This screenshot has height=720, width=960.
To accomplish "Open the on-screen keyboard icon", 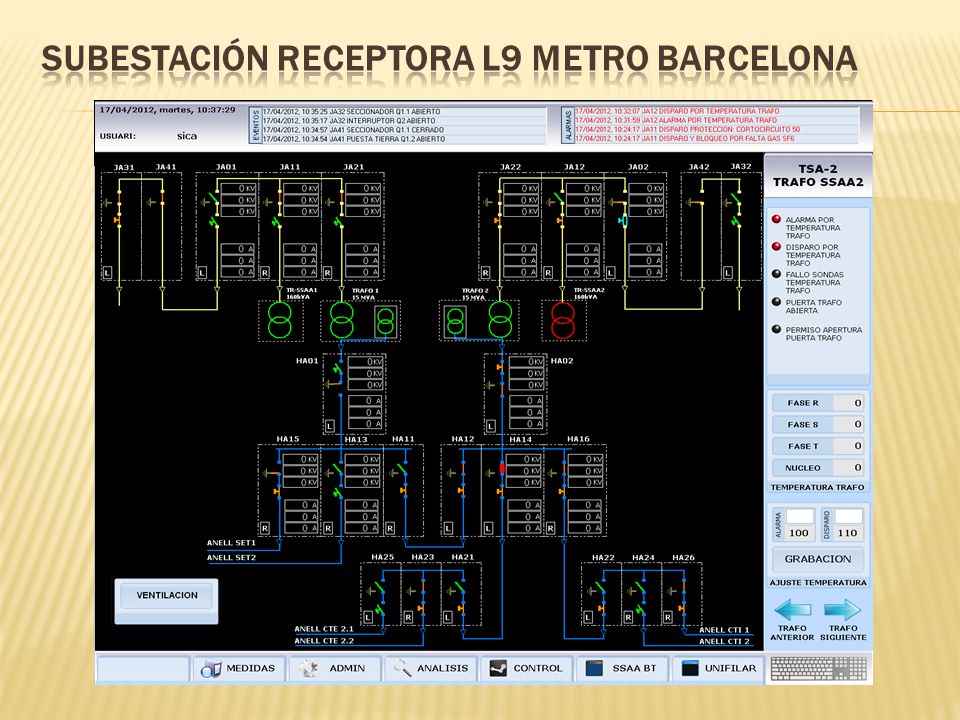I will point(819,669).
